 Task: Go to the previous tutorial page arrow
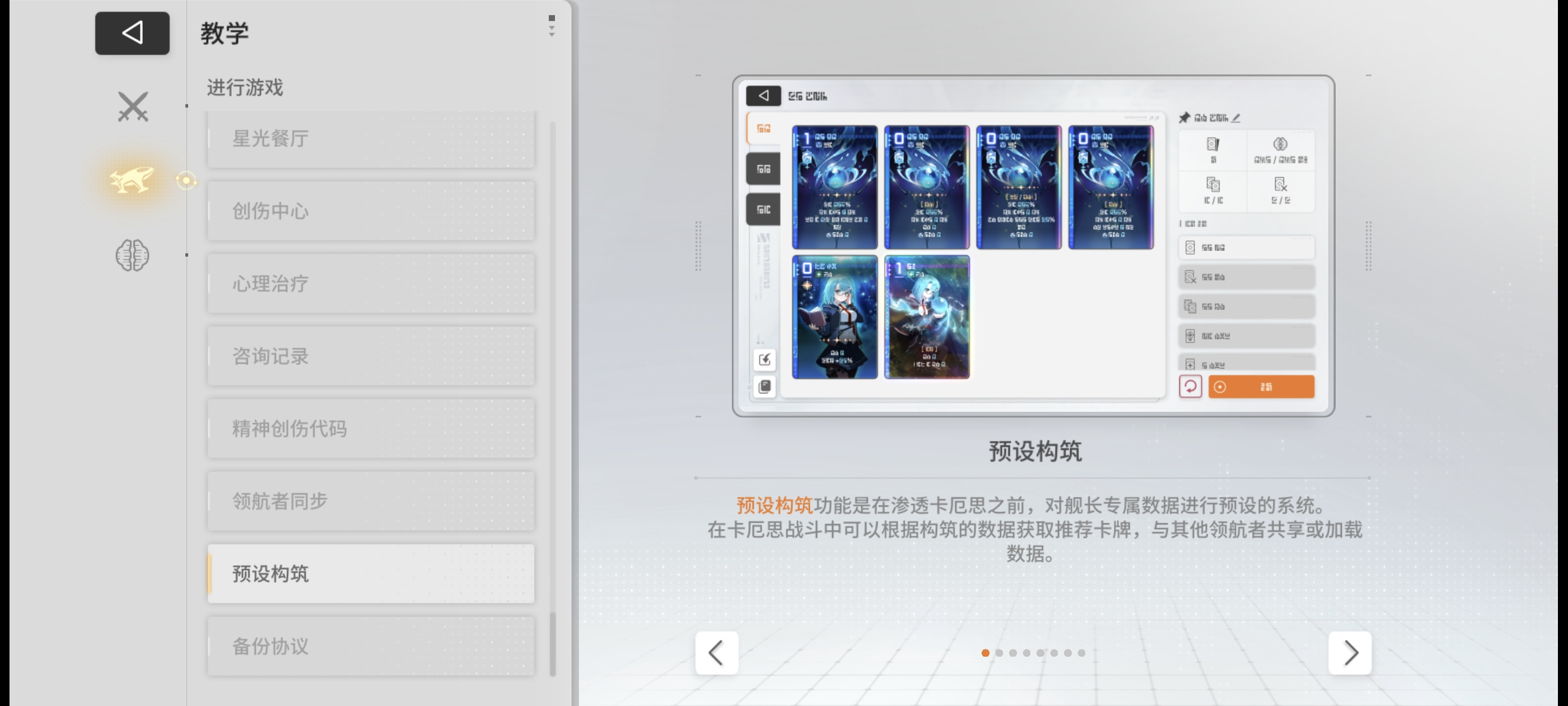tap(716, 652)
